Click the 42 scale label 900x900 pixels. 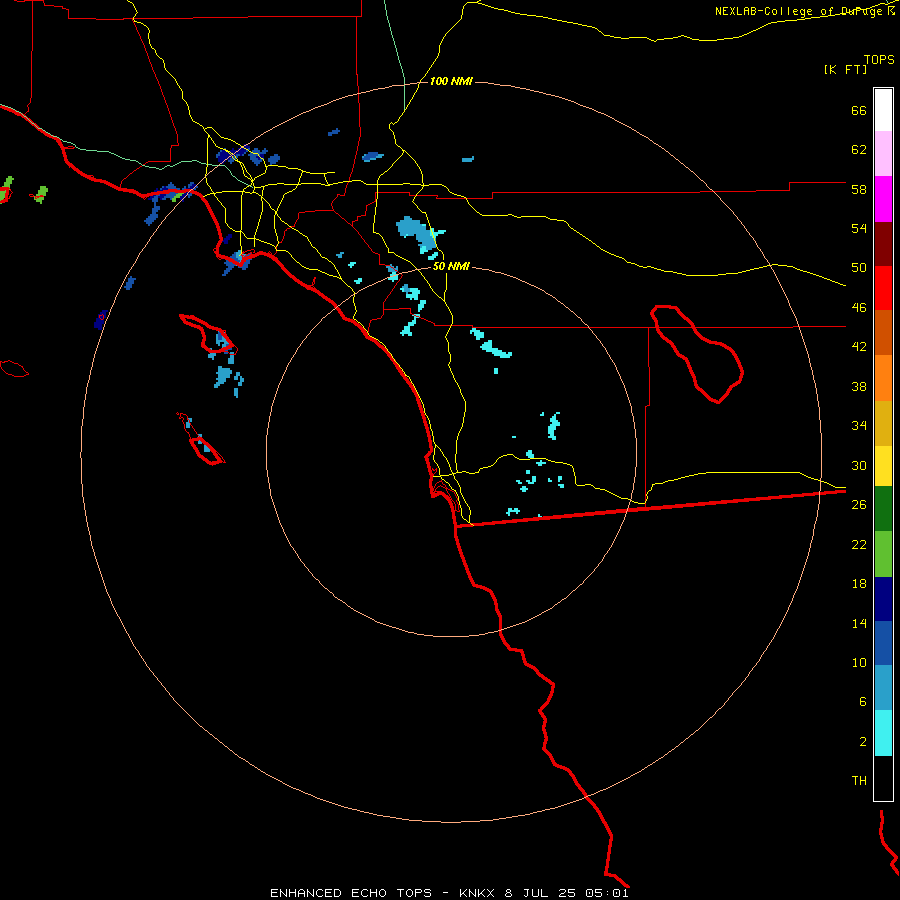[x=859, y=347]
